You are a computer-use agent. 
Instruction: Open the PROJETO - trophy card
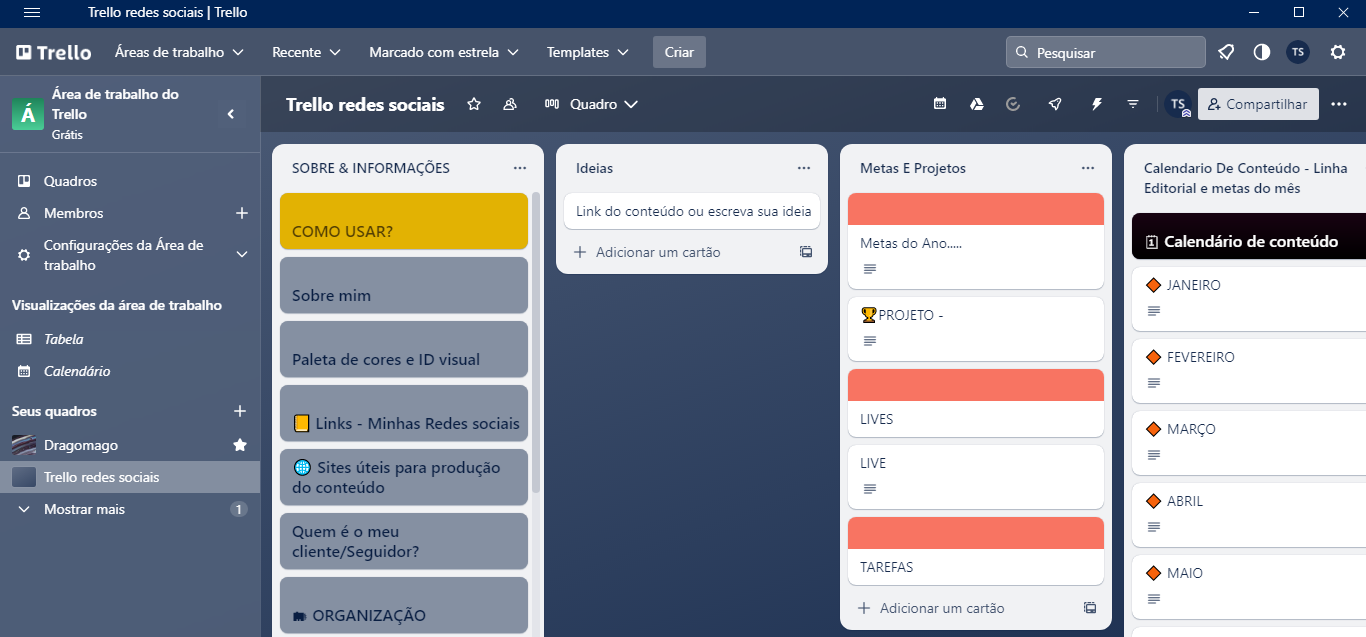[x=976, y=329]
